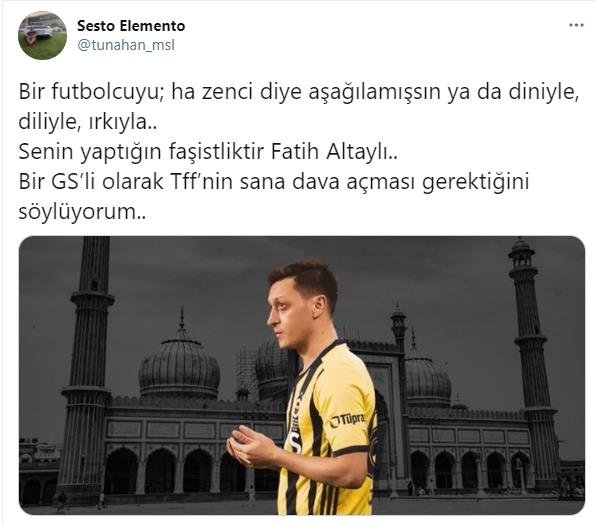Screen dimensions: 596x525
Task: Click the word "söylüyorum.." at the end of the tweet
Action: click(82, 213)
